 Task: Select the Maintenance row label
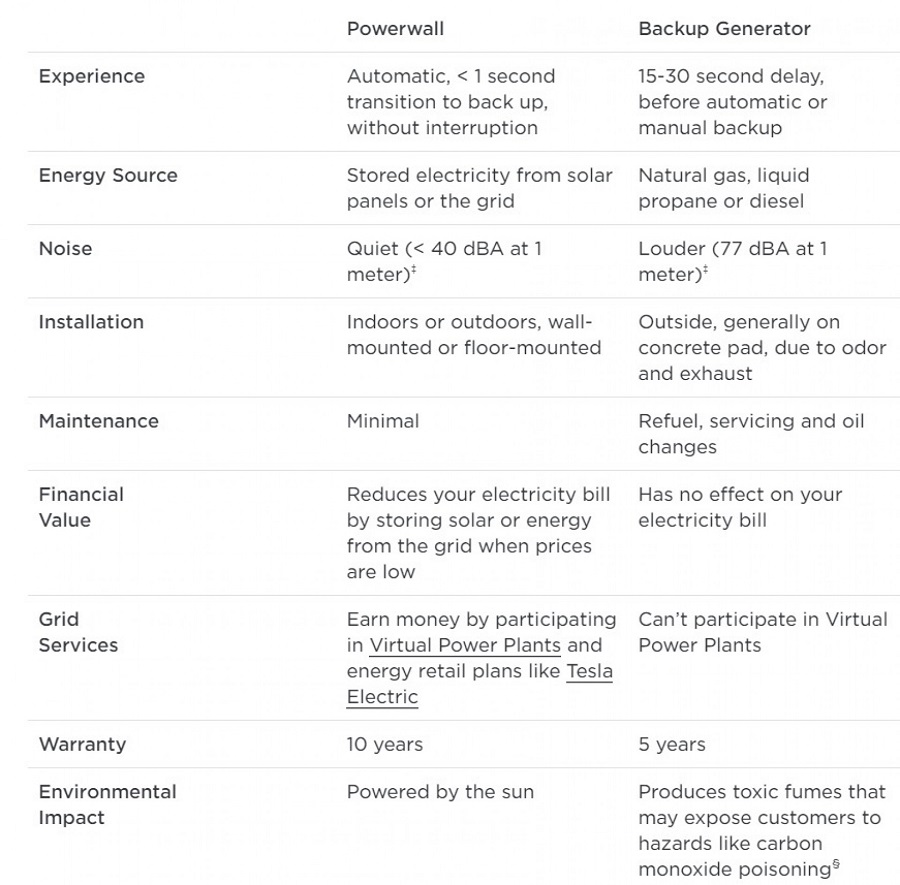tap(98, 421)
